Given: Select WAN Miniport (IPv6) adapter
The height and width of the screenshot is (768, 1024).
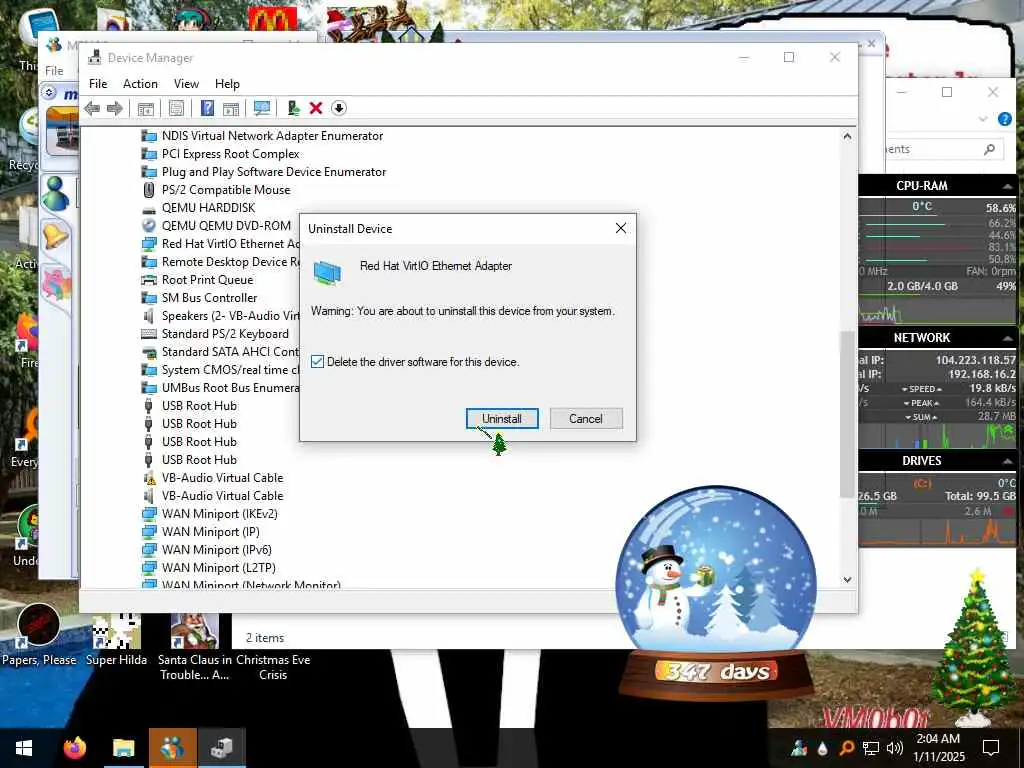Looking at the screenshot, I should coord(217,550).
